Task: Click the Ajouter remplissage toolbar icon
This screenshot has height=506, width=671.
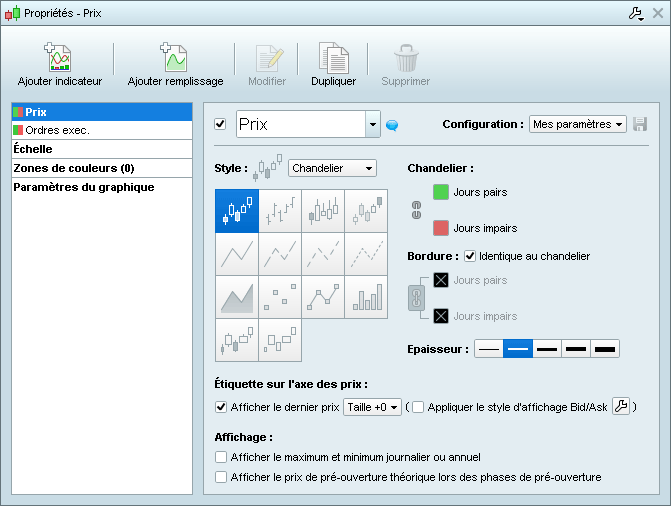Action: pos(174,57)
